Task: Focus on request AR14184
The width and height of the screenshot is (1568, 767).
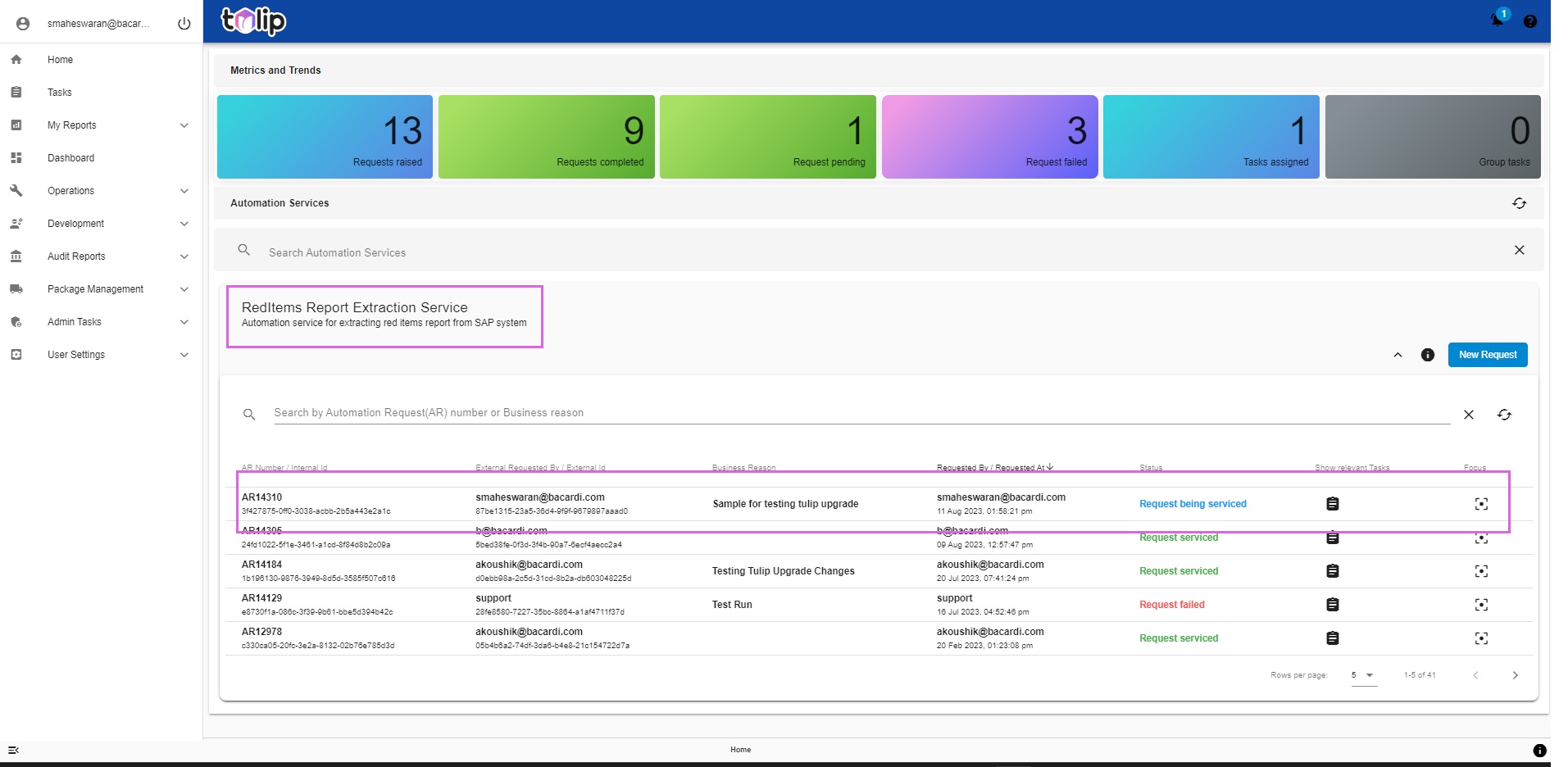Action: 1481,571
